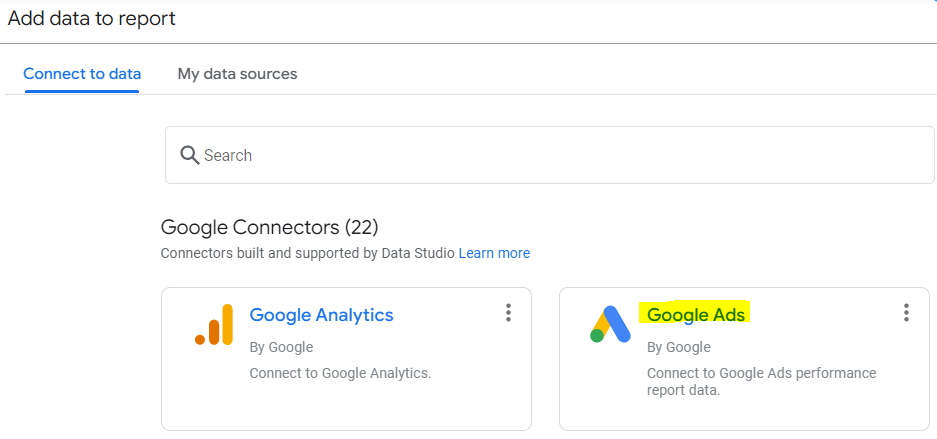Click the Google Ads logo icon

coord(610,325)
